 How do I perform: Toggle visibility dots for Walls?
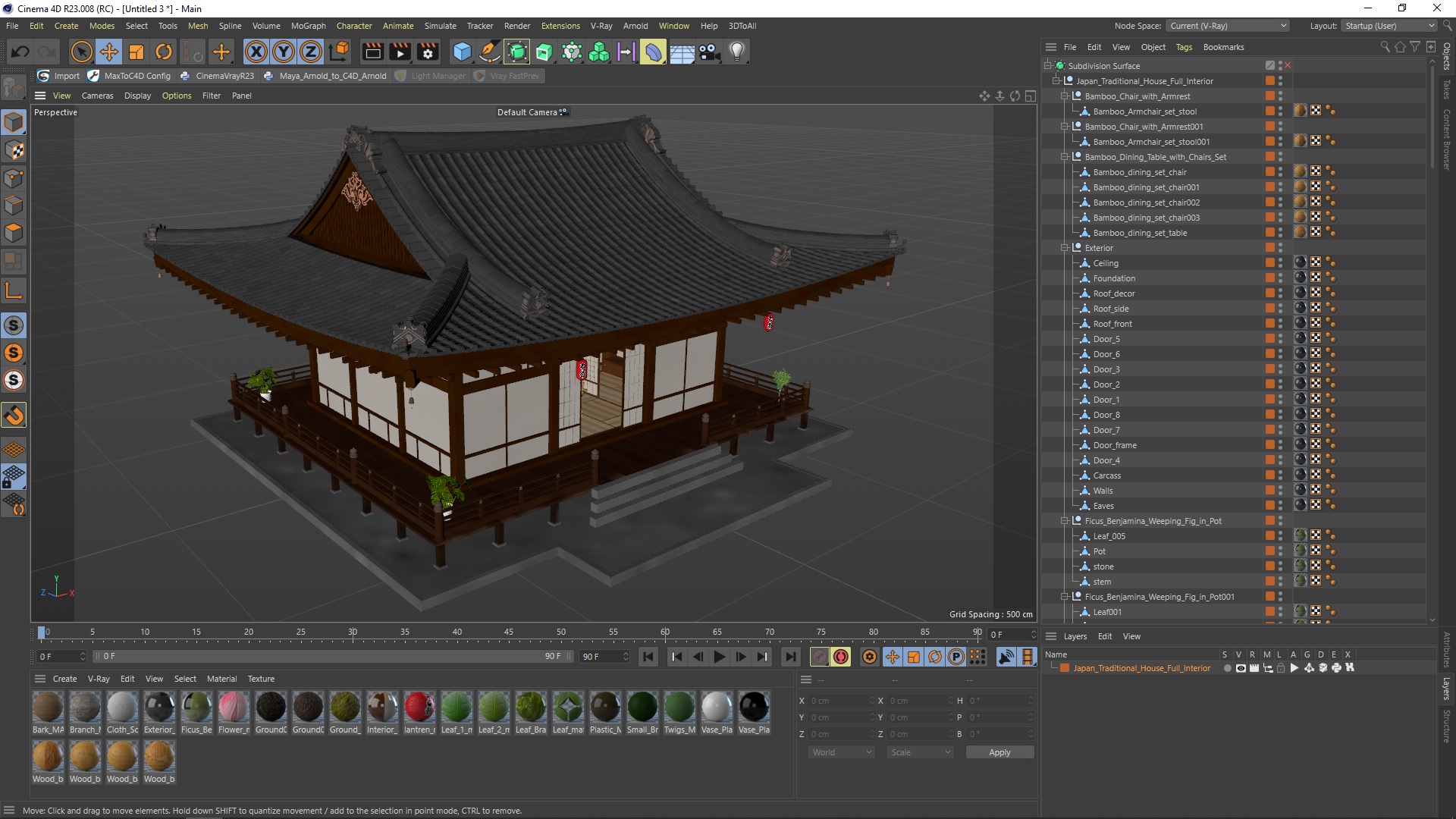[x=1281, y=491]
